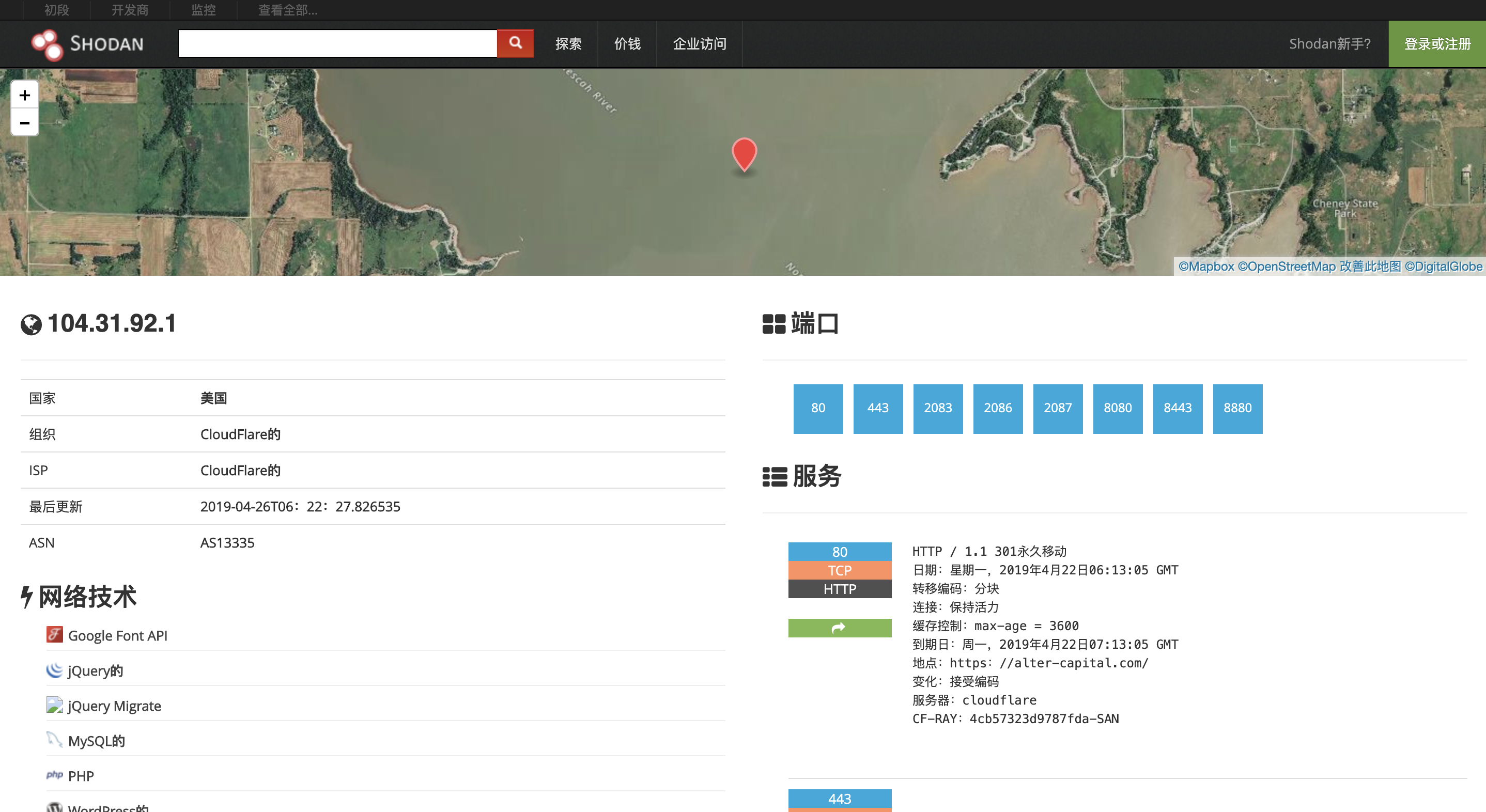Click the MySQL dolphin icon
The image size is (1486, 812).
tap(54, 741)
